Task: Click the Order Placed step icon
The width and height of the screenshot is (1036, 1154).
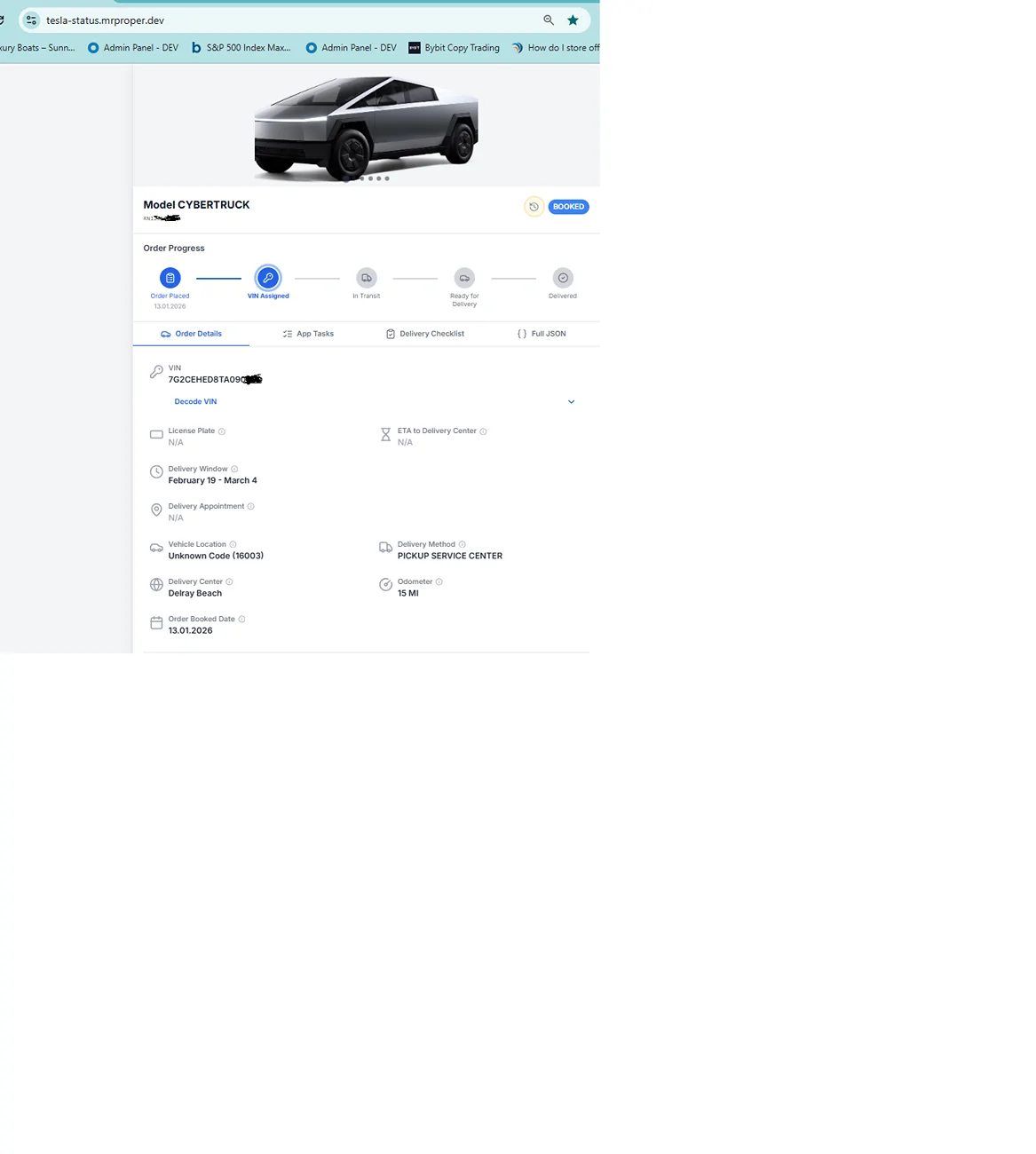Action: point(170,278)
